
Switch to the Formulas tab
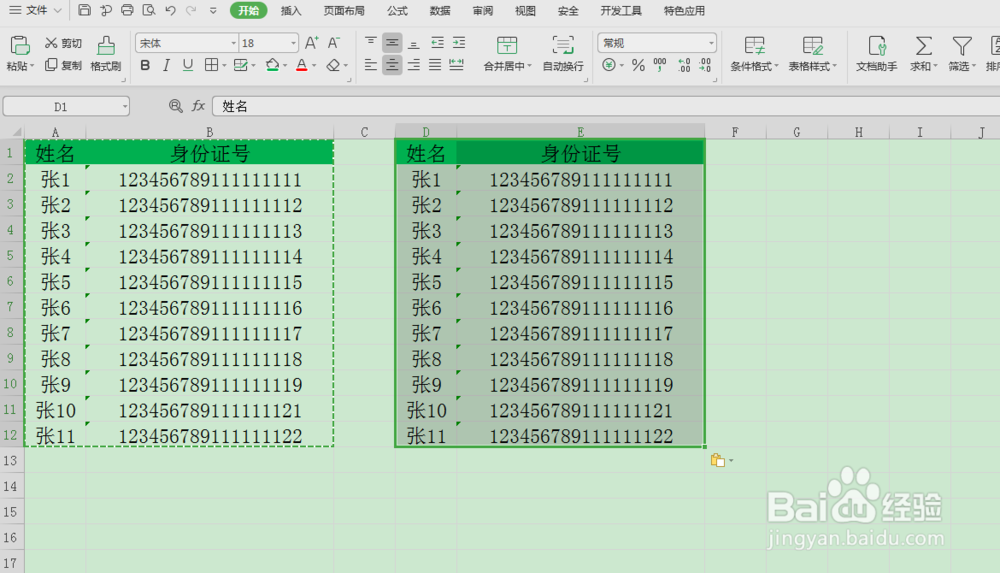tap(397, 10)
